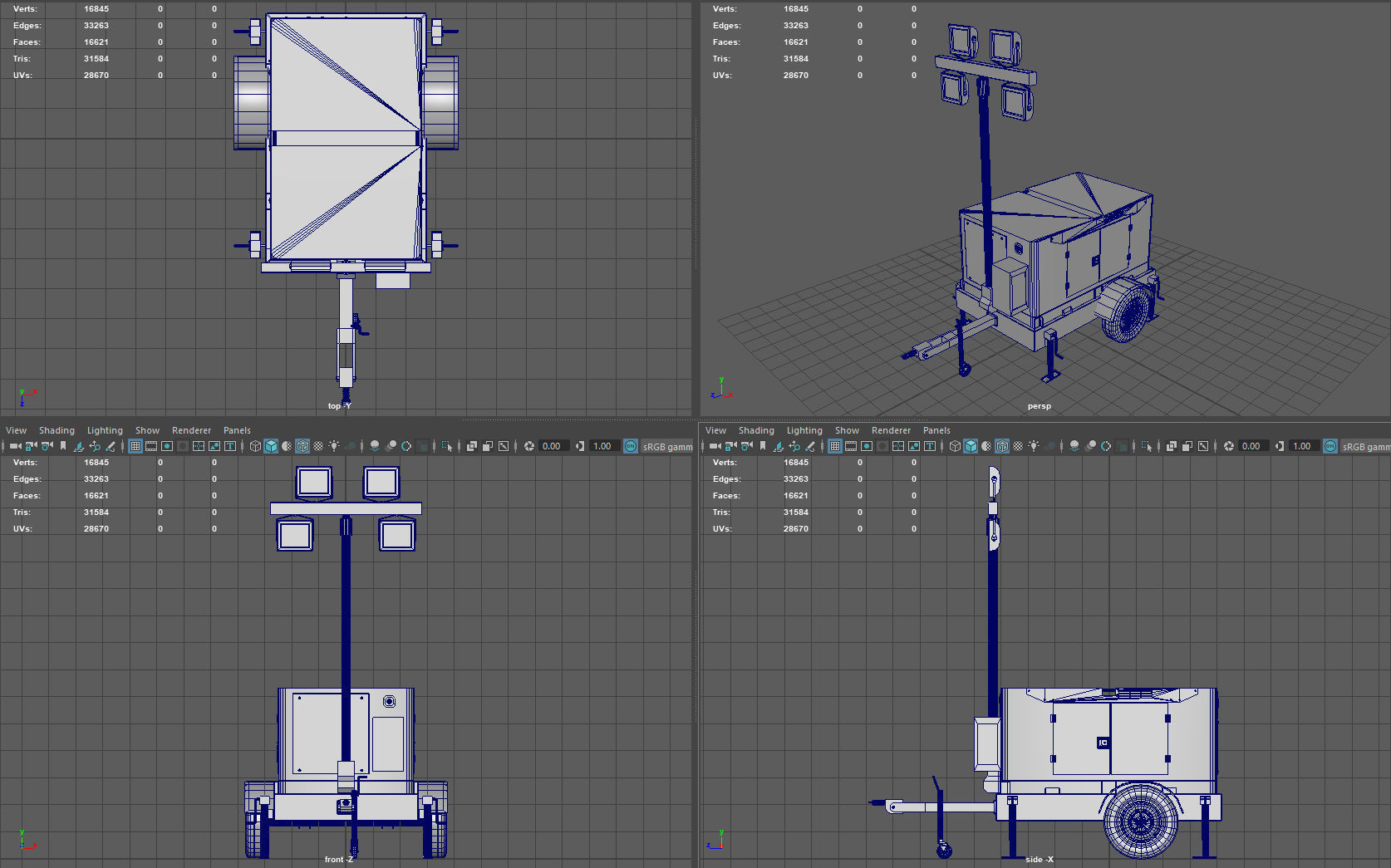Click the gamma icon in the front panel
Image resolution: width=1391 pixels, height=868 pixels.
coord(579,446)
